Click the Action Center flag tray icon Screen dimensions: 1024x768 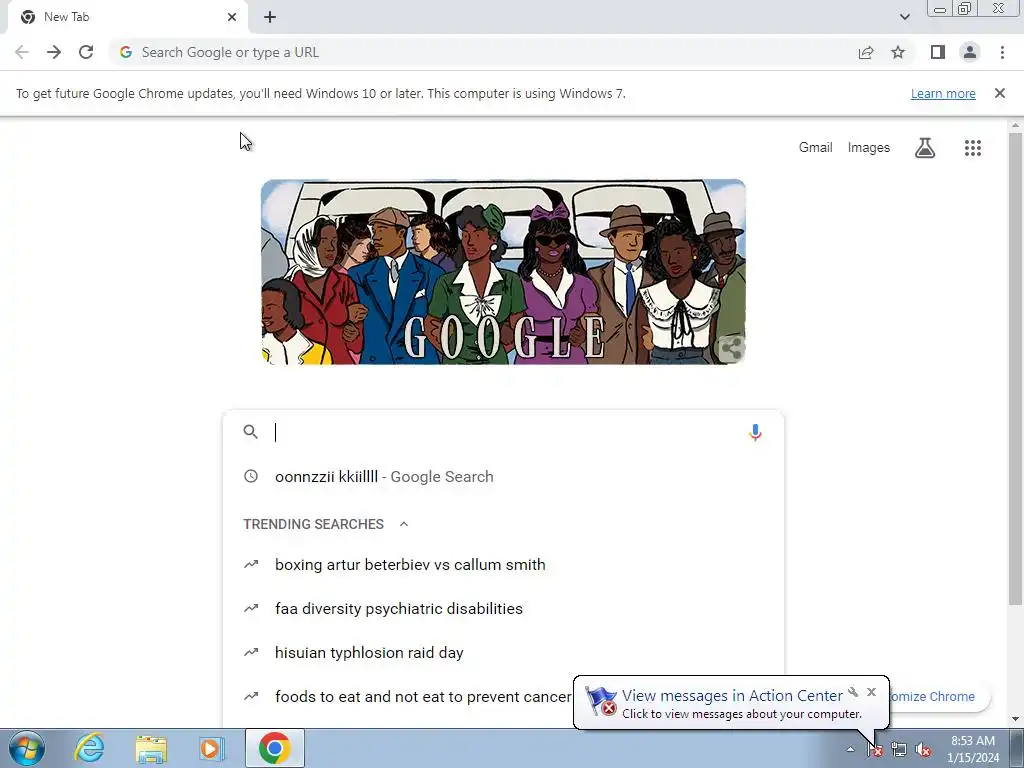[875, 750]
